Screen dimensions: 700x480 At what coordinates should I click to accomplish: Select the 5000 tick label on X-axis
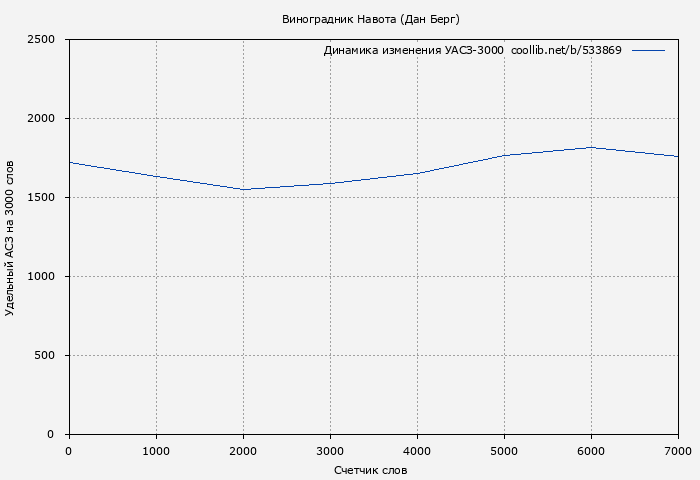click(504, 451)
